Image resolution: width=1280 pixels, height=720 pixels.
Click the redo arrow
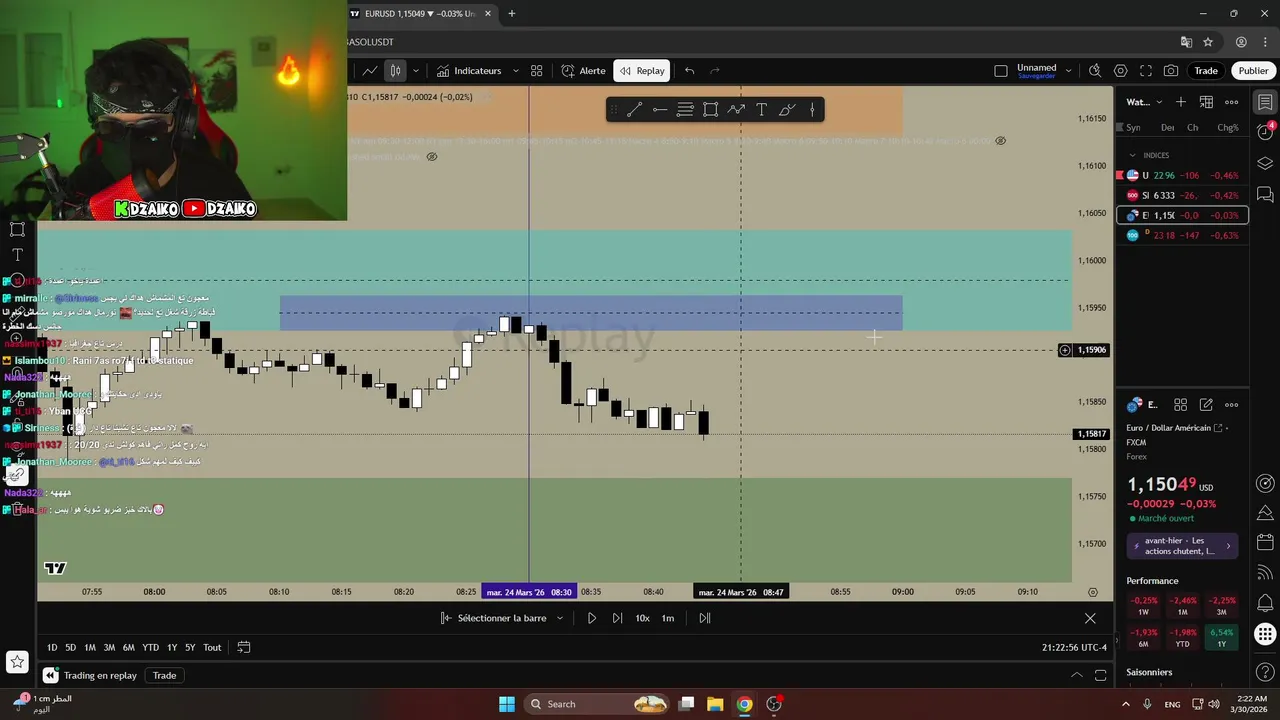714,71
